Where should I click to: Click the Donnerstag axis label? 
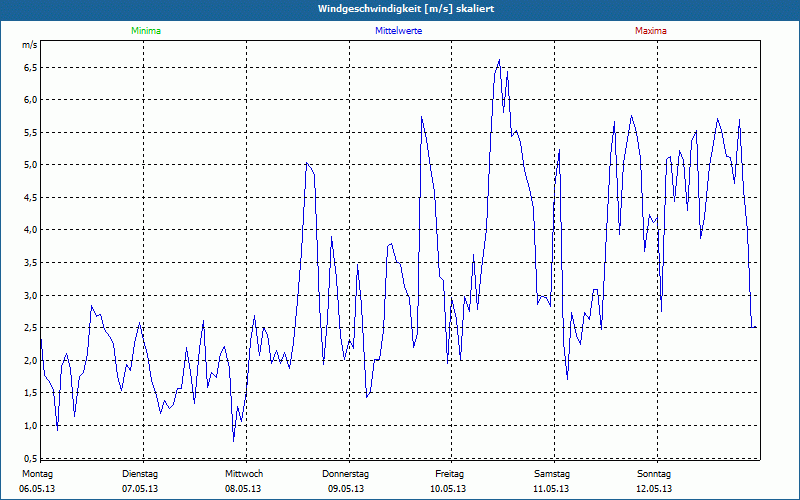click(x=345, y=474)
